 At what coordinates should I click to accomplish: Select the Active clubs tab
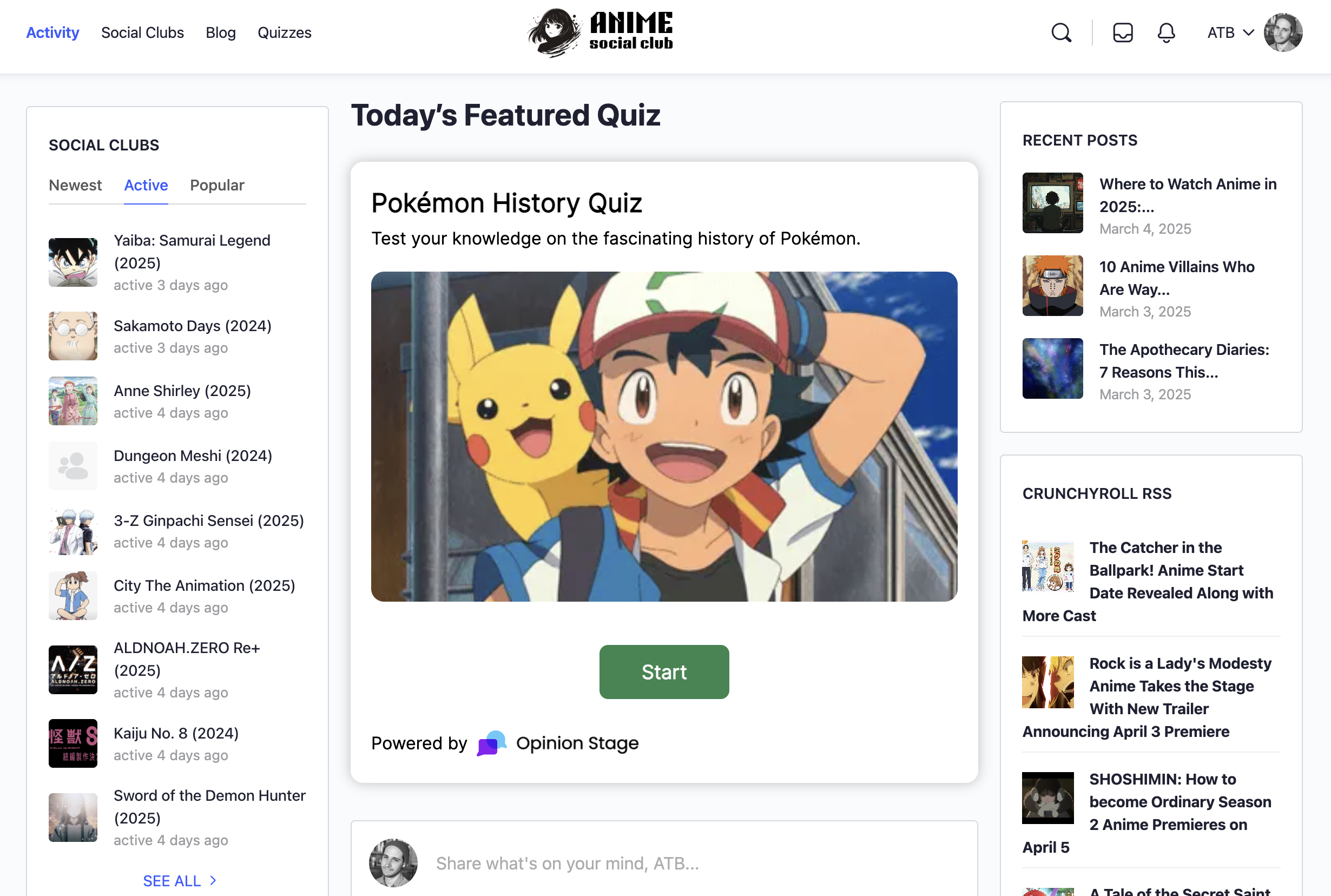146,185
